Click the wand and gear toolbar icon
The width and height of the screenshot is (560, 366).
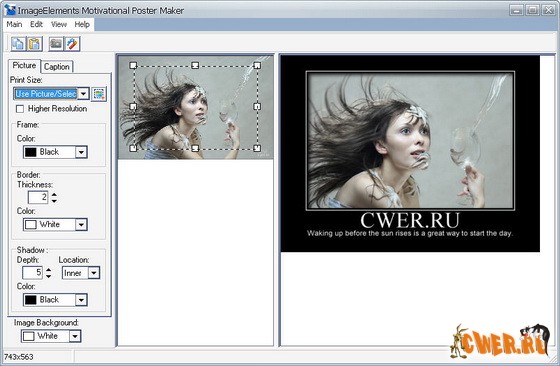pos(72,44)
